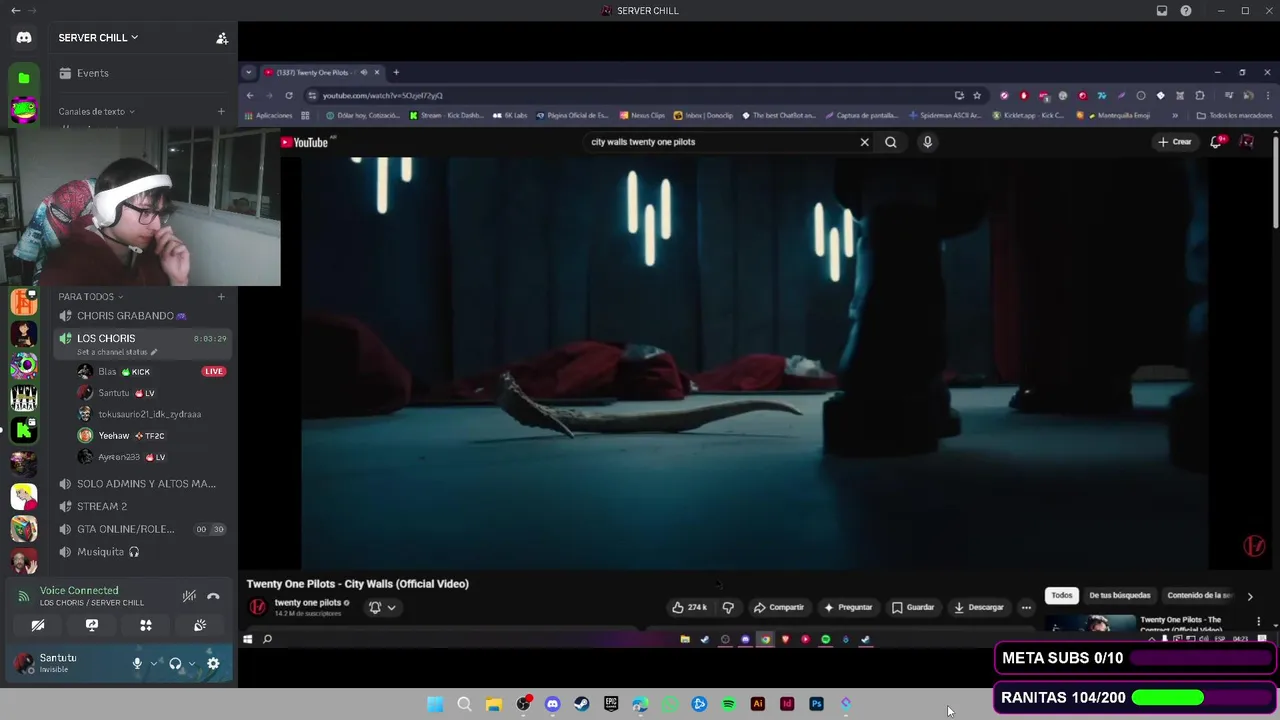
Task: Open Discord activities launcher icon
Action: click(146, 625)
